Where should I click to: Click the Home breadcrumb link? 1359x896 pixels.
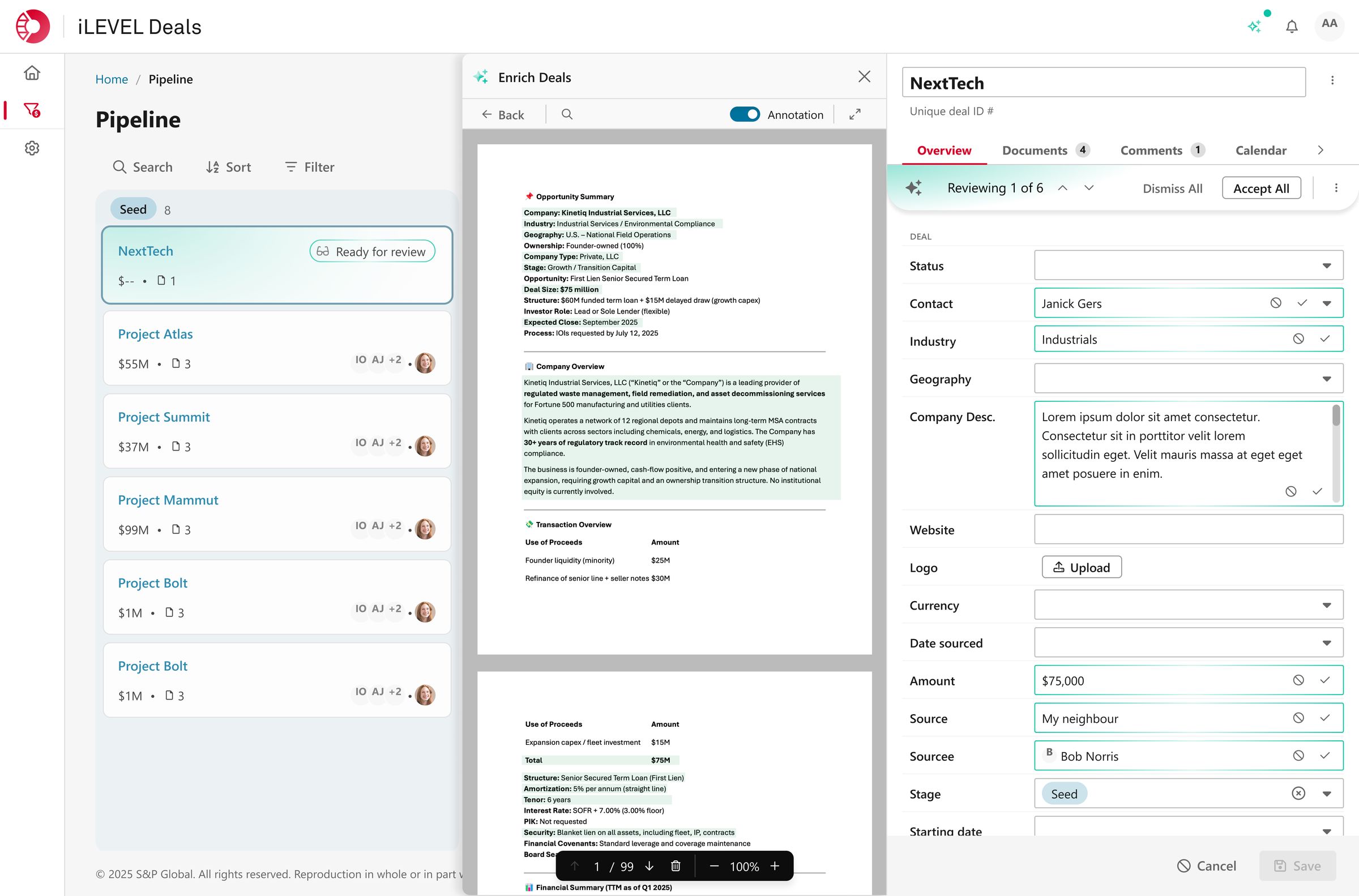[112, 79]
